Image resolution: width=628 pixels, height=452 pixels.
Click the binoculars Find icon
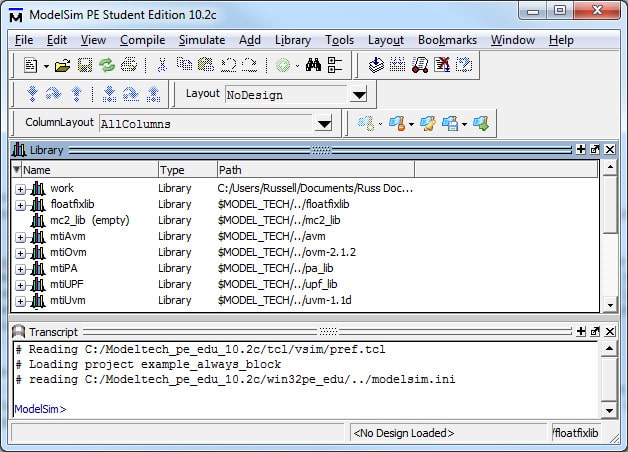313,64
